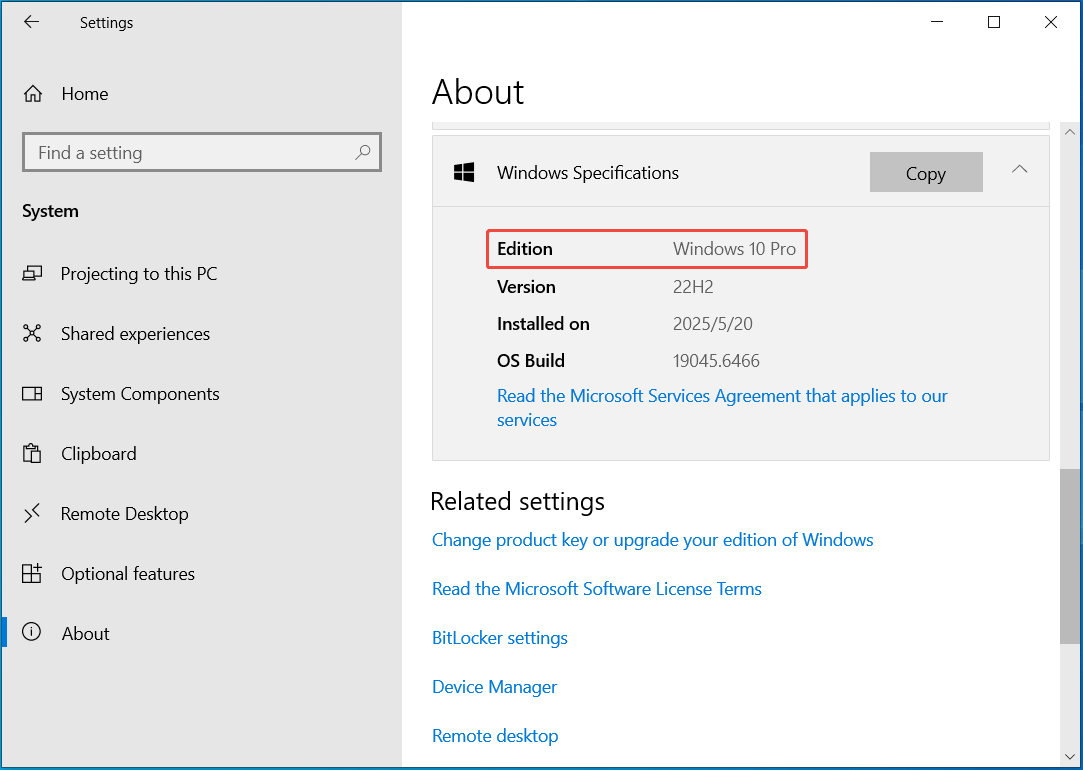This screenshot has height=770, width=1083.
Task: Click the System Components icon
Action: 33,393
